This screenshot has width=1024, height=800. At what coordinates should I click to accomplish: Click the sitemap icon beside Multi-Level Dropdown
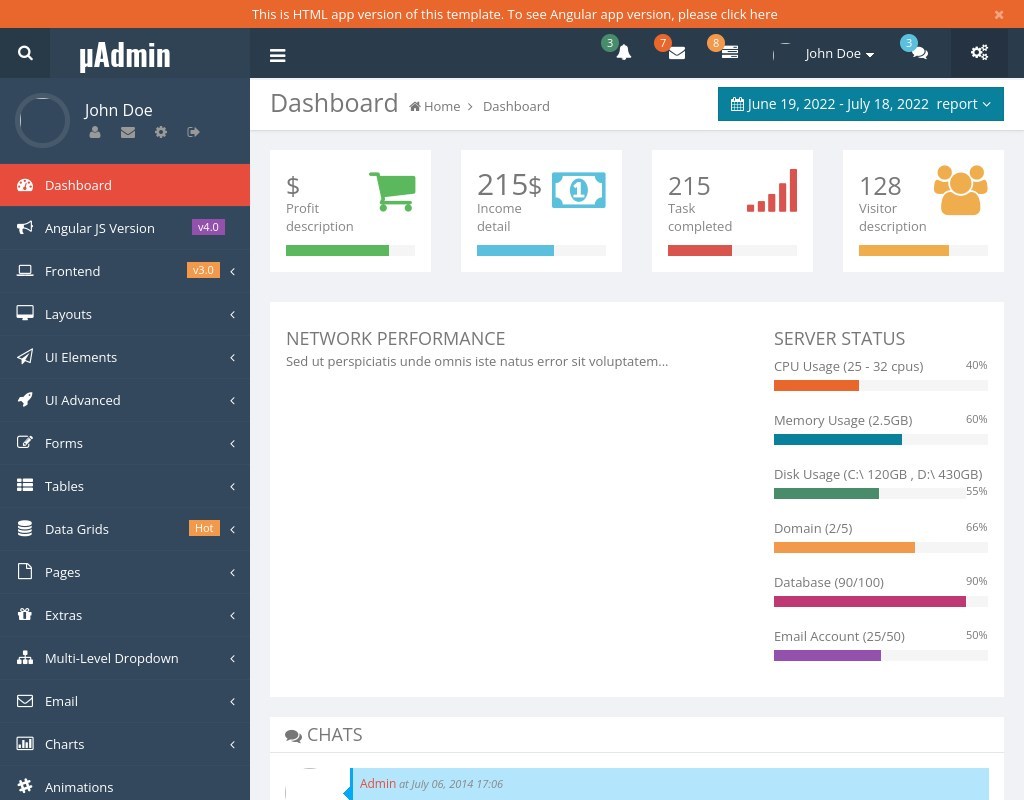[25, 658]
